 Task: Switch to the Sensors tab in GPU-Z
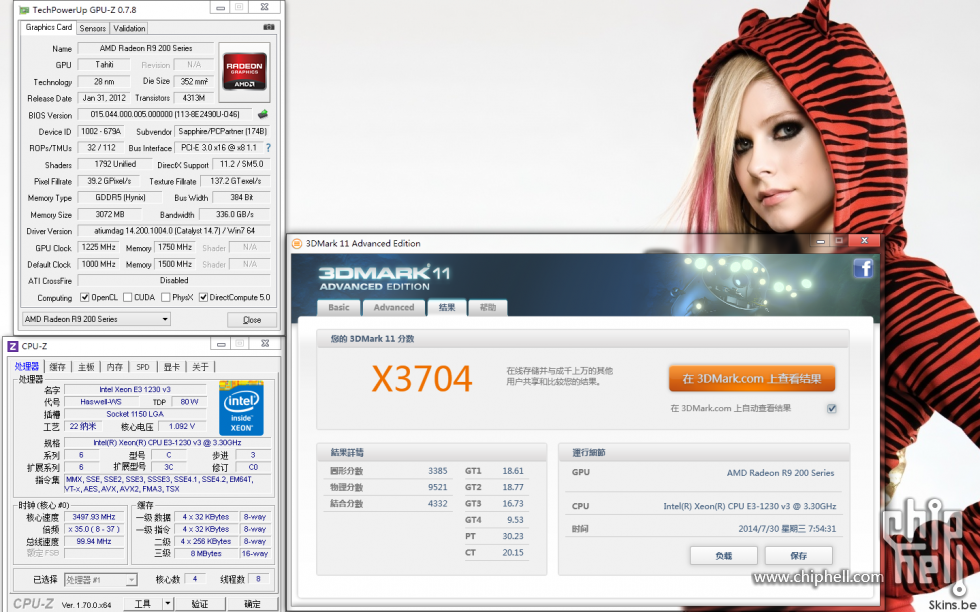pyautogui.click(x=92, y=28)
